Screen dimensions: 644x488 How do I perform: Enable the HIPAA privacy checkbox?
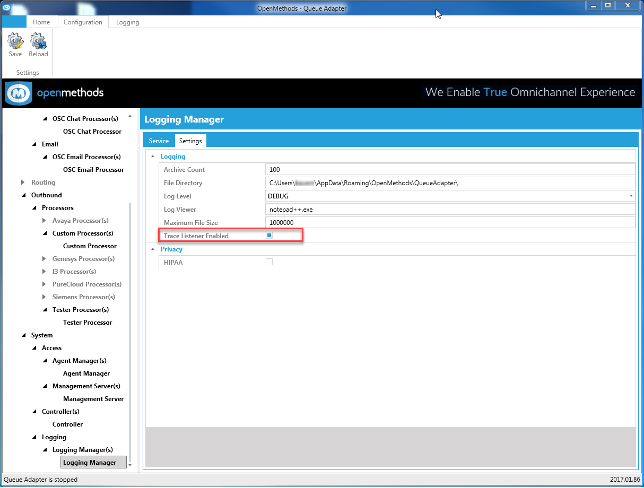pos(269,262)
